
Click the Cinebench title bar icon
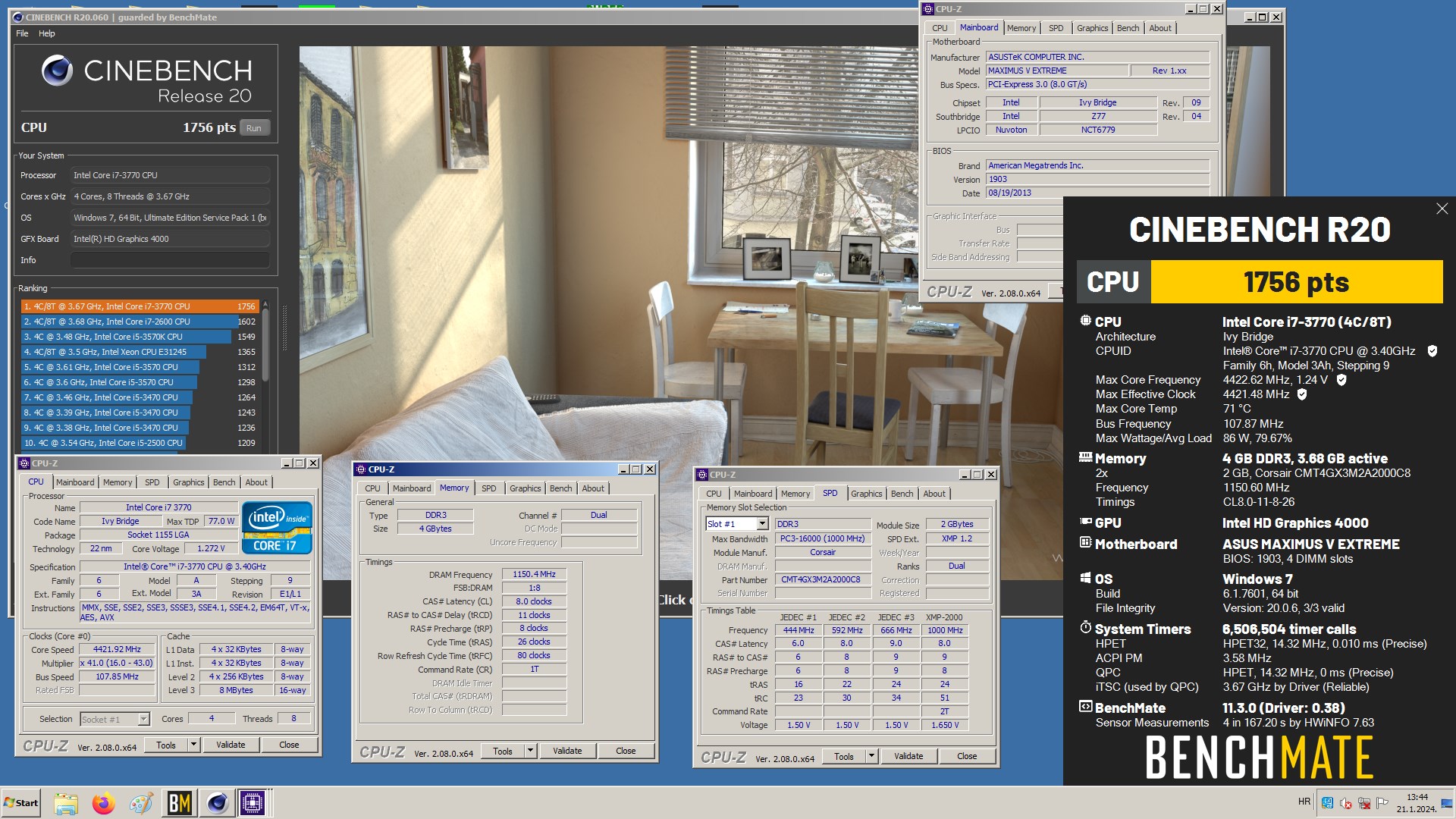18,17
